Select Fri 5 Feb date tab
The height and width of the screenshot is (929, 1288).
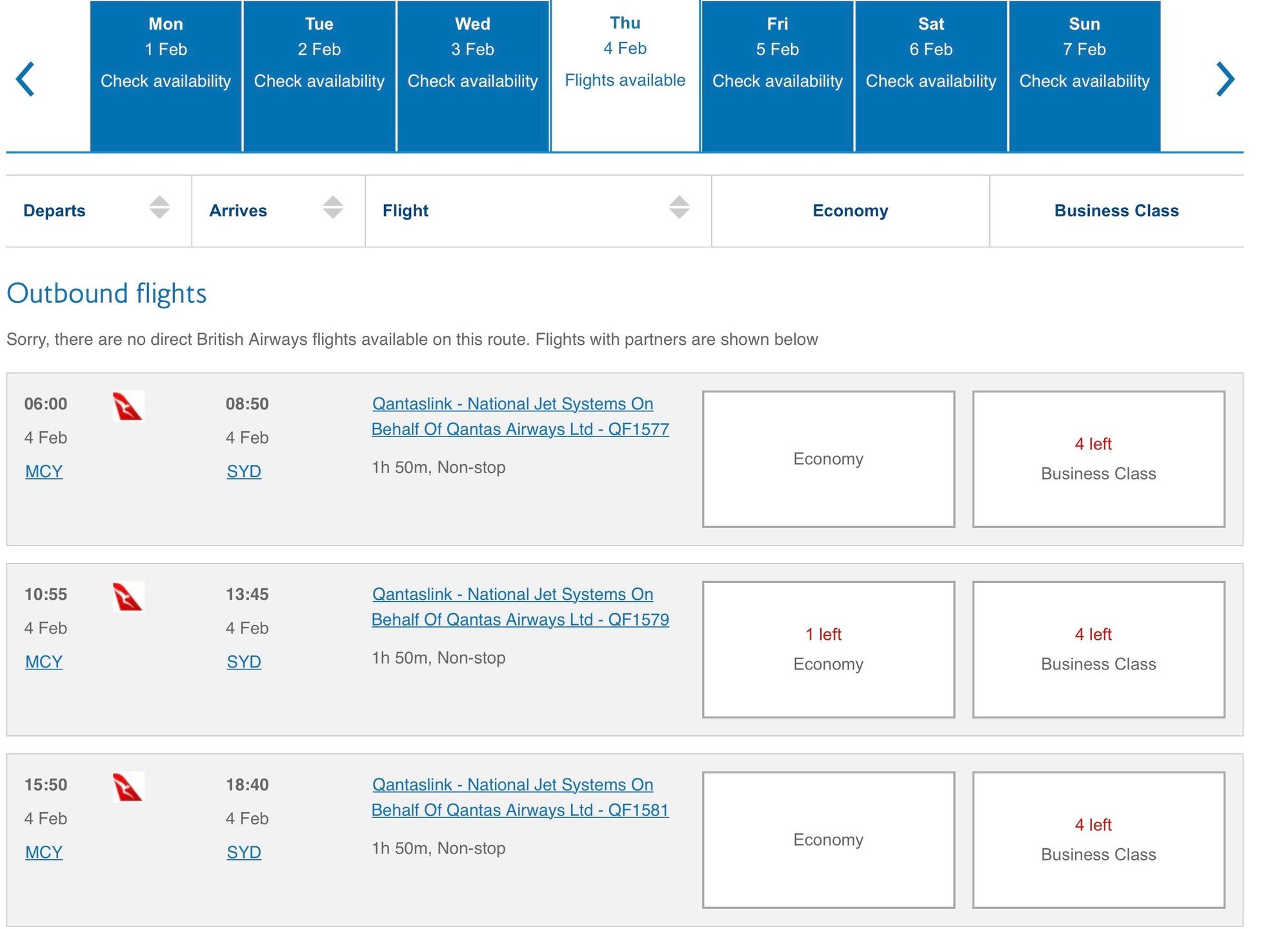777,76
